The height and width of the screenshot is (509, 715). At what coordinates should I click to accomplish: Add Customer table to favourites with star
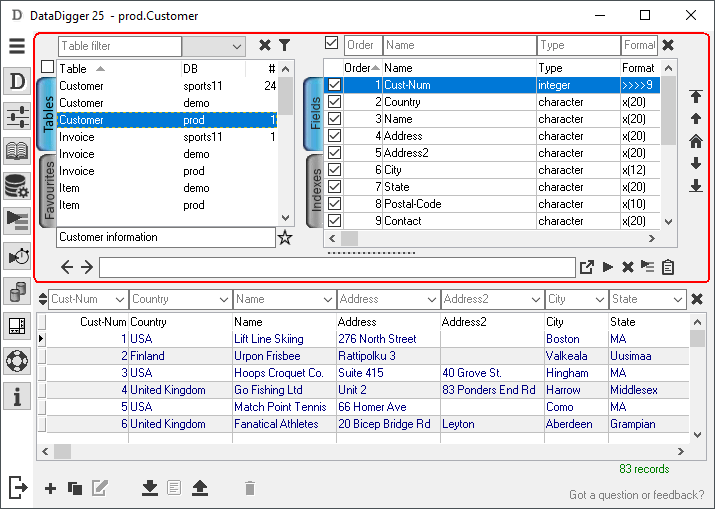click(x=285, y=238)
